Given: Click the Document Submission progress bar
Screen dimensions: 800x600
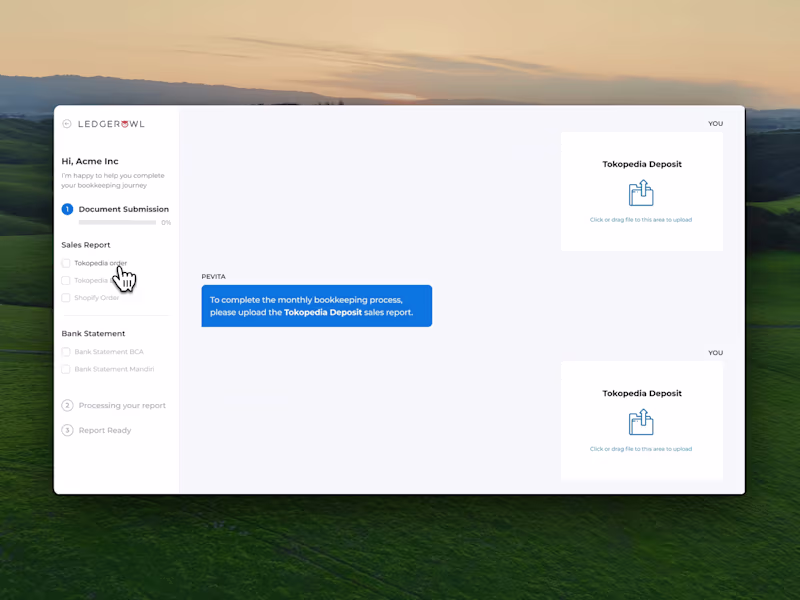Looking at the screenshot, I should (x=117, y=222).
